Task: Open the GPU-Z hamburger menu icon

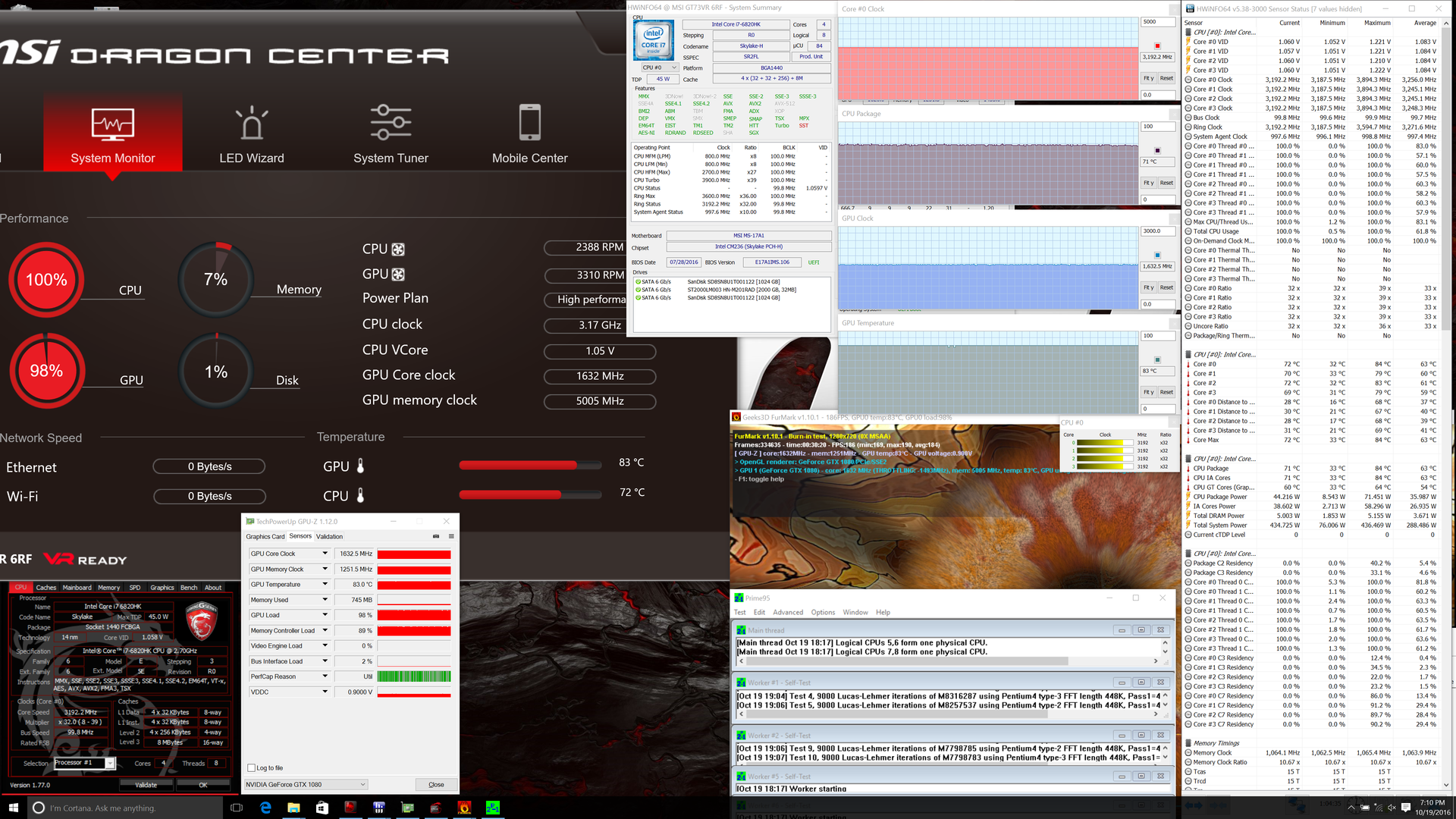Action: [451, 536]
